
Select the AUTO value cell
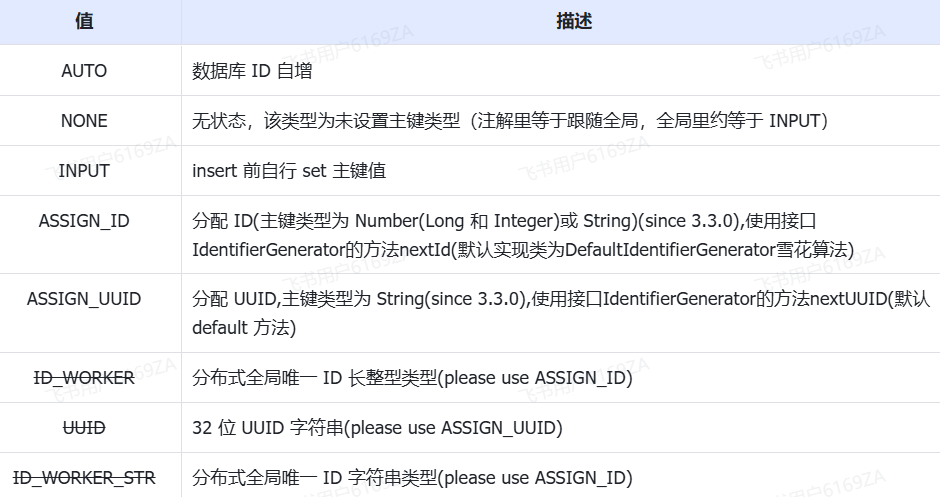tap(84, 71)
